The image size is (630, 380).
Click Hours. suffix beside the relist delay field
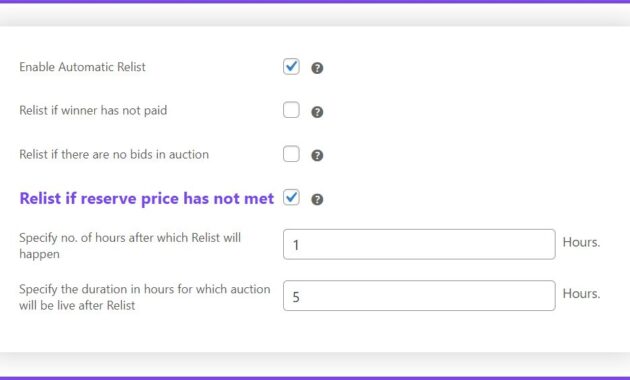(x=581, y=242)
